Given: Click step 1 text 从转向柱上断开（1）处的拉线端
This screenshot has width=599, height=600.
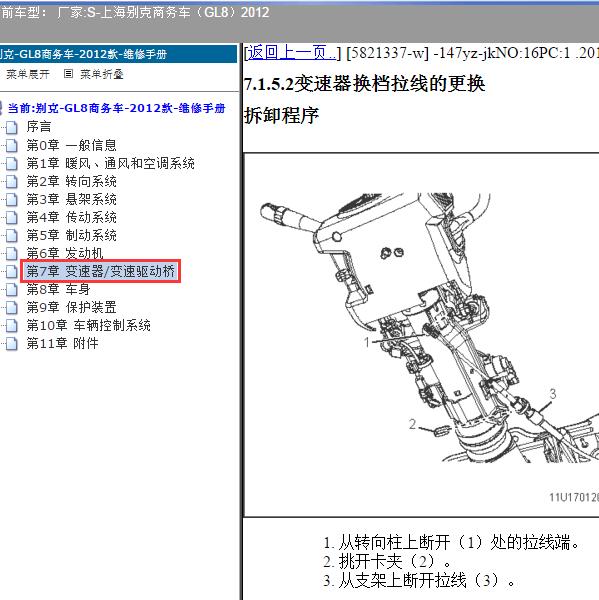Looking at the screenshot, I should click(459, 542).
